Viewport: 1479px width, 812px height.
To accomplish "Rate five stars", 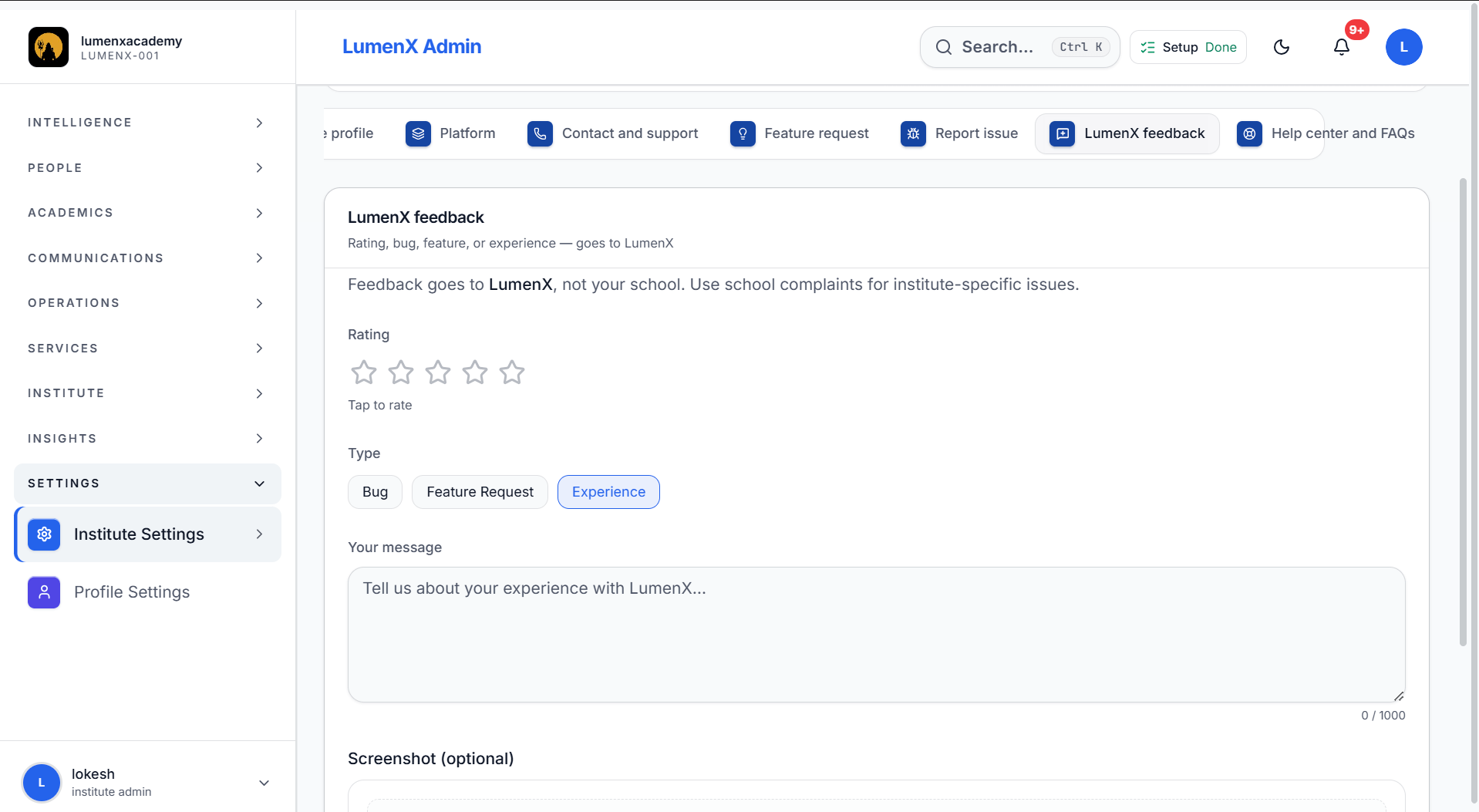I will pos(512,372).
